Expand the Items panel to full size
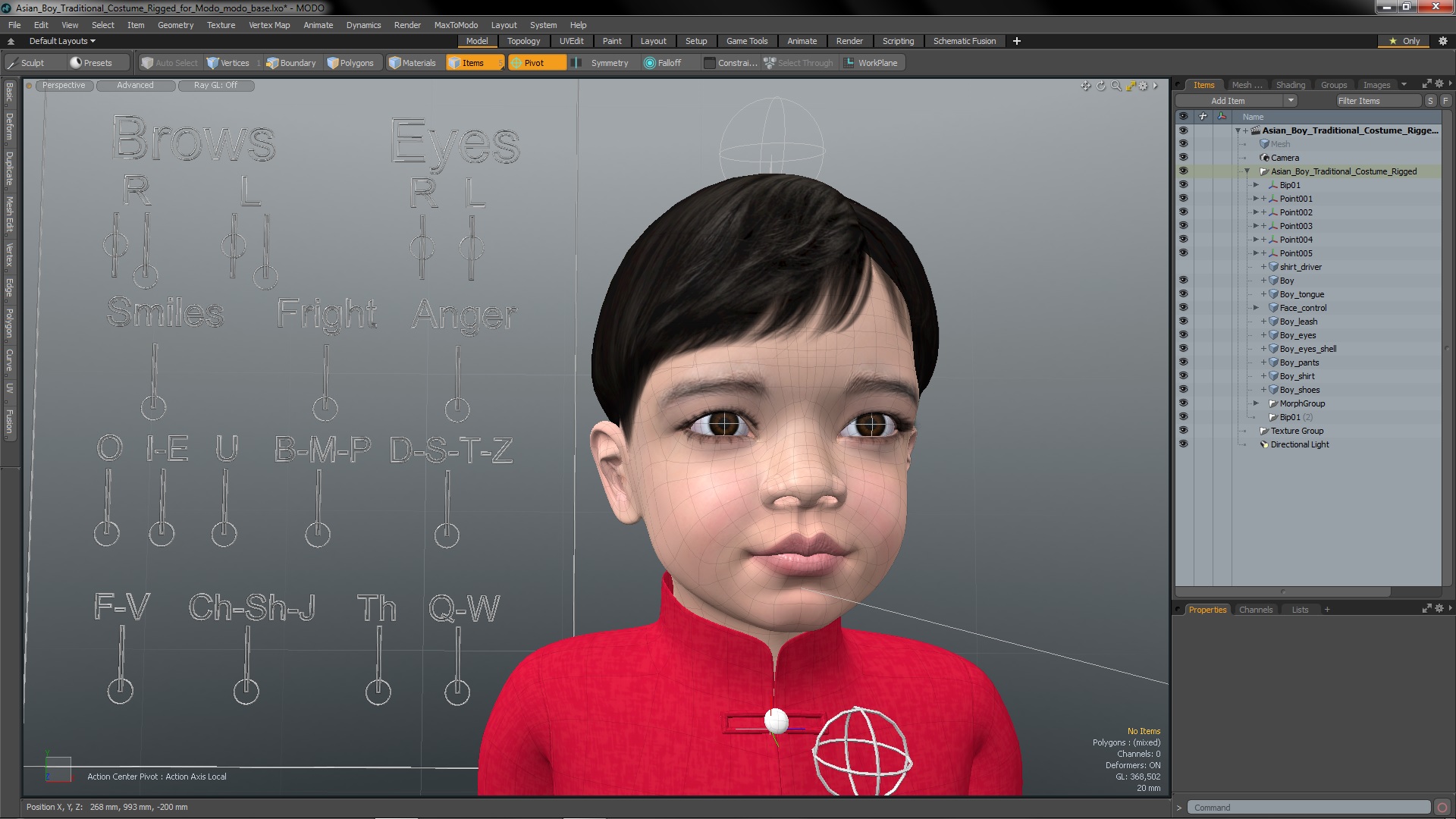Viewport: 1456px width, 819px height. [1426, 84]
